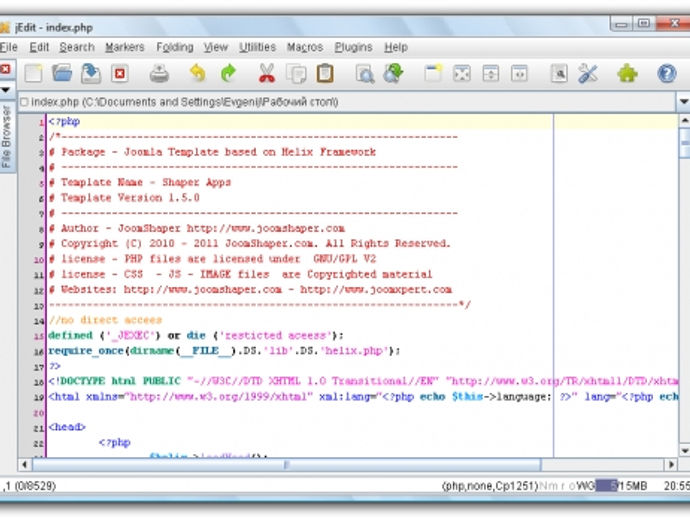The height and width of the screenshot is (518, 690).
Task: Click the "Websites: http://www.joomshaper.com" line
Action: [250, 290]
